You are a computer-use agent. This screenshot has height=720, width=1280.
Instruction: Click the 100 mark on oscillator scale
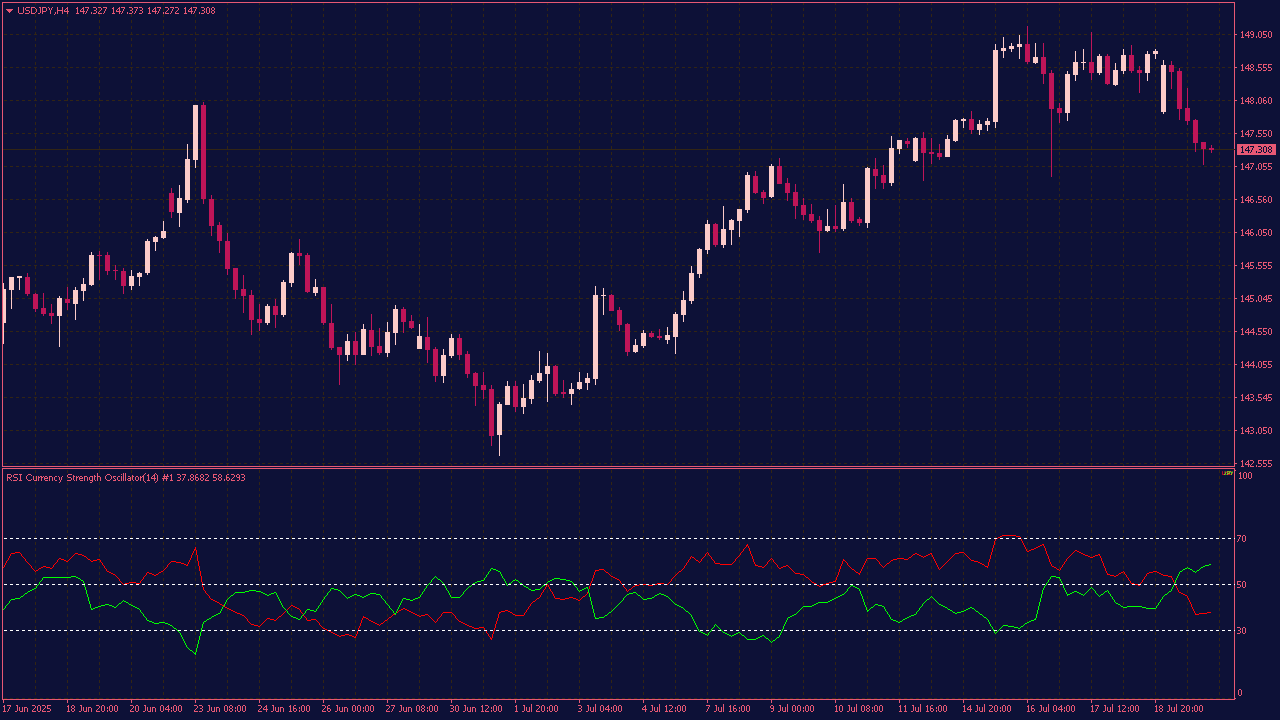click(x=1244, y=476)
